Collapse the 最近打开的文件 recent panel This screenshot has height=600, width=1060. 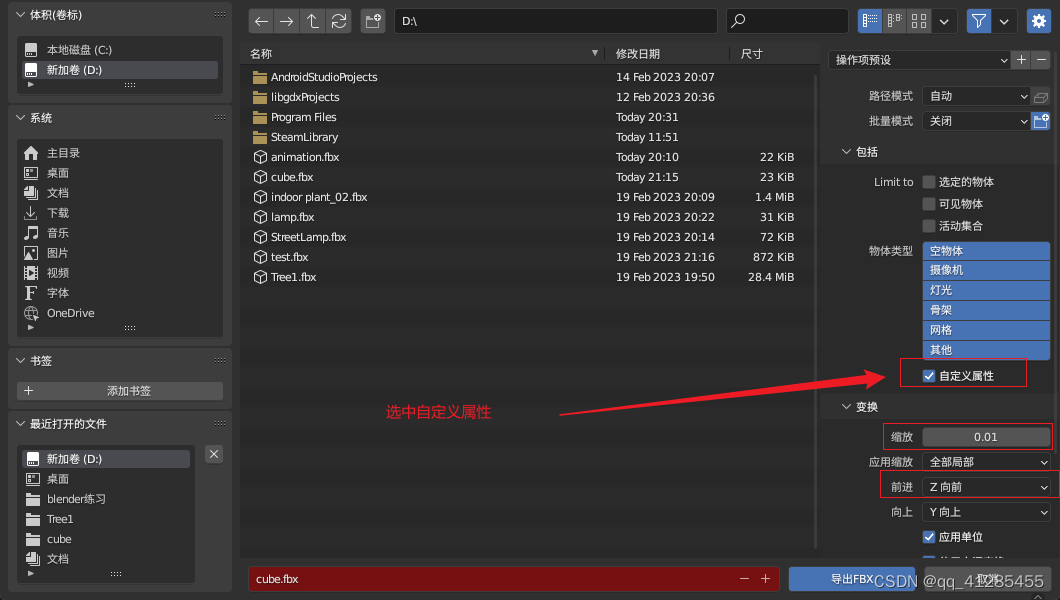click(20, 424)
